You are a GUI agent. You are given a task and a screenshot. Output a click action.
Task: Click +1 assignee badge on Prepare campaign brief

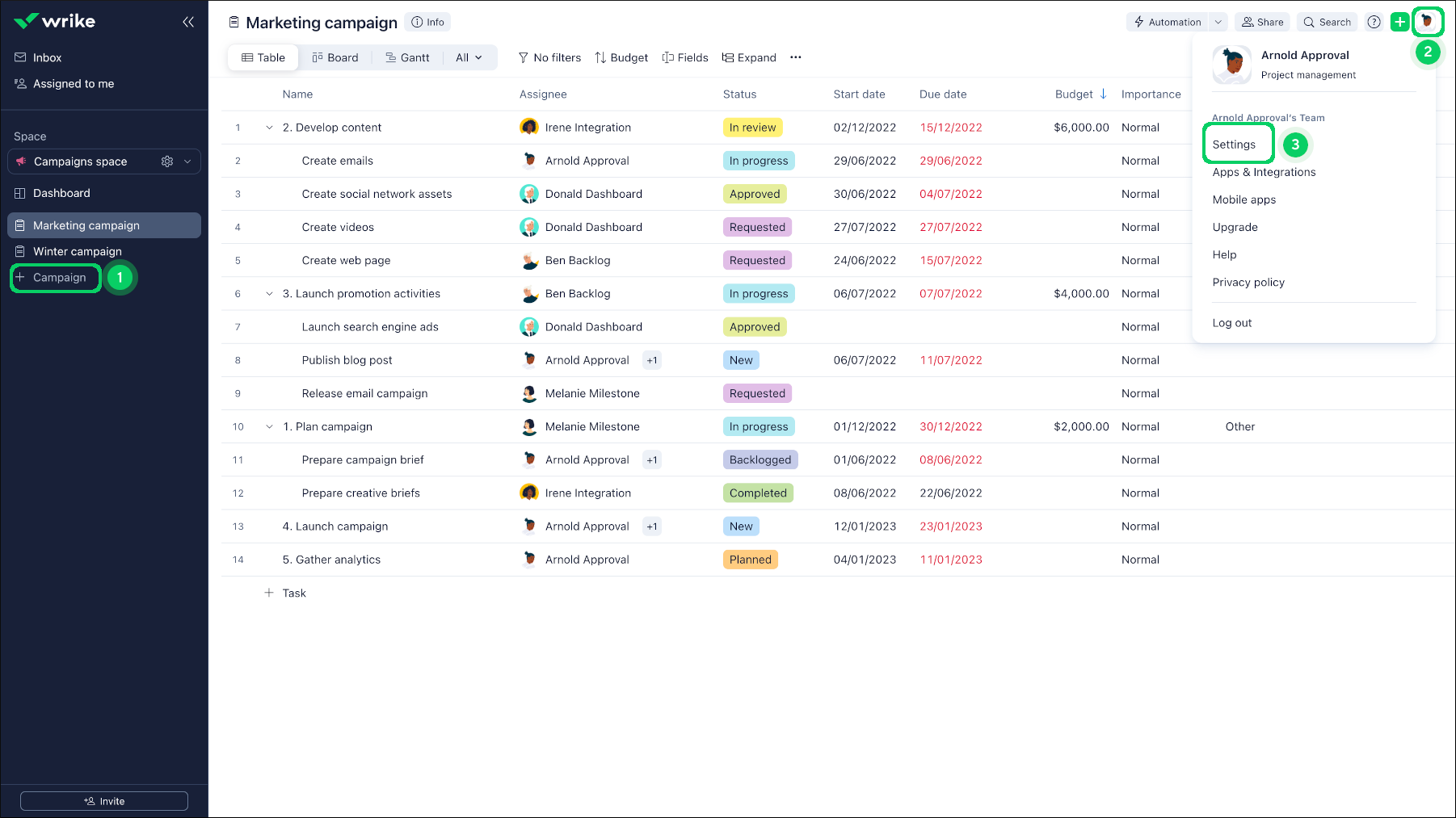coord(652,460)
